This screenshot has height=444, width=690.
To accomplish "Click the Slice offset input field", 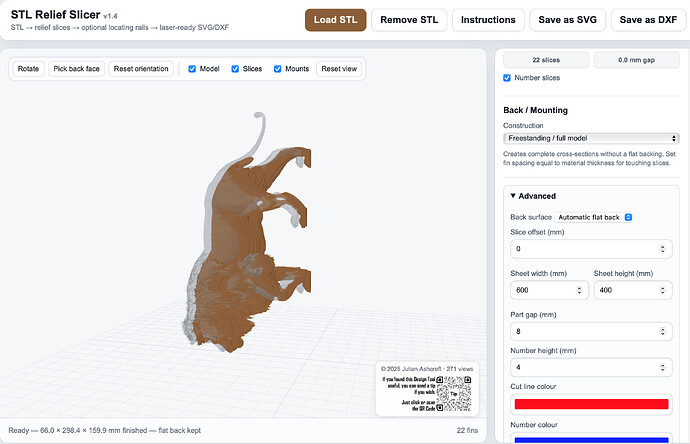I will point(591,249).
